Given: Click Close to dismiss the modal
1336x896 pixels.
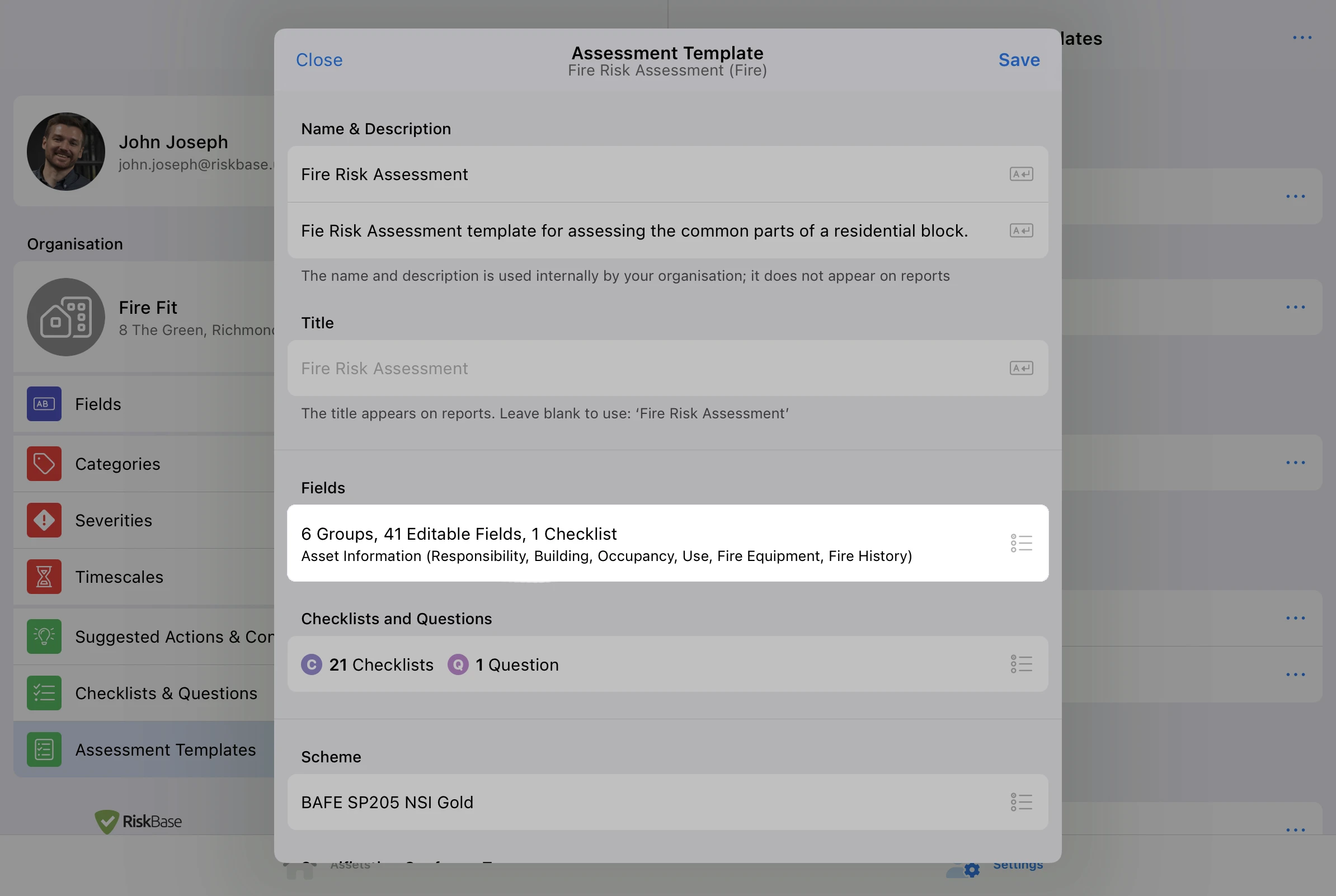Looking at the screenshot, I should (318, 59).
